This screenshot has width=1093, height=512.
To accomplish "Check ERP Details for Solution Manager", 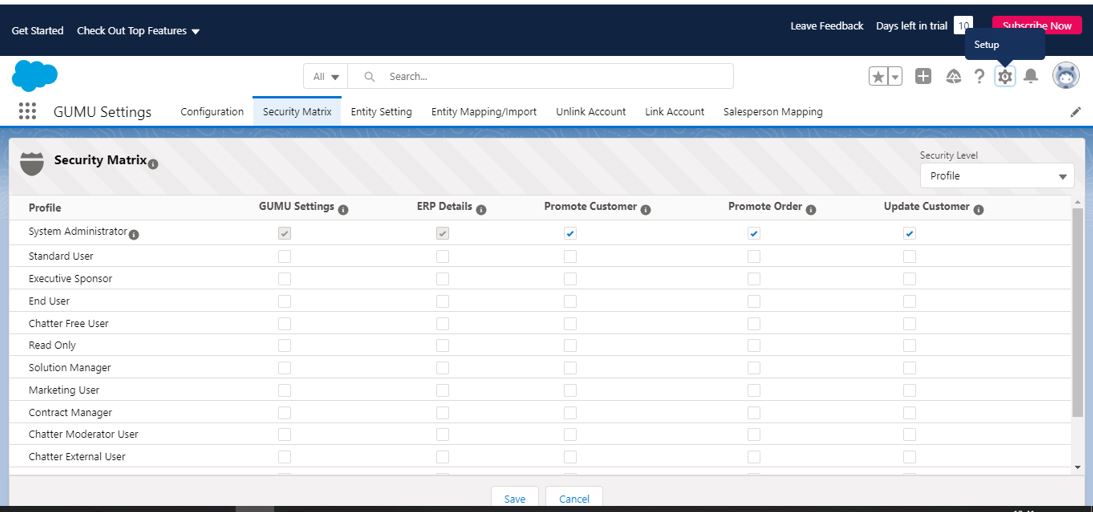I will pos(443,368).
